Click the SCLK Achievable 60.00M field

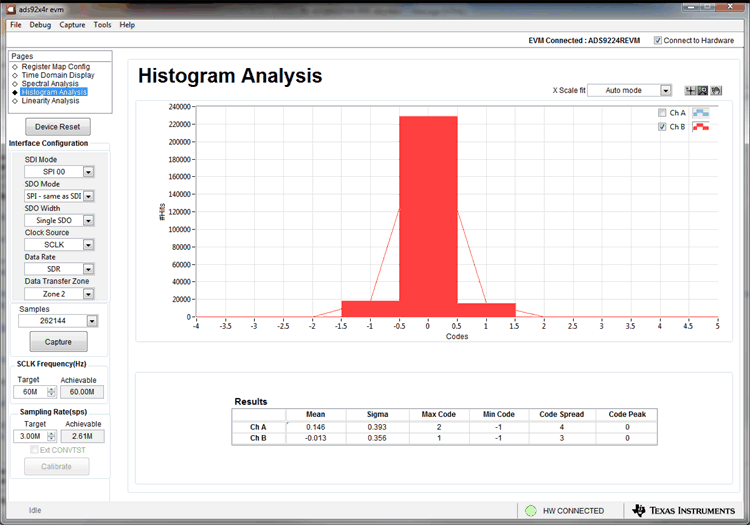[82, 392]
